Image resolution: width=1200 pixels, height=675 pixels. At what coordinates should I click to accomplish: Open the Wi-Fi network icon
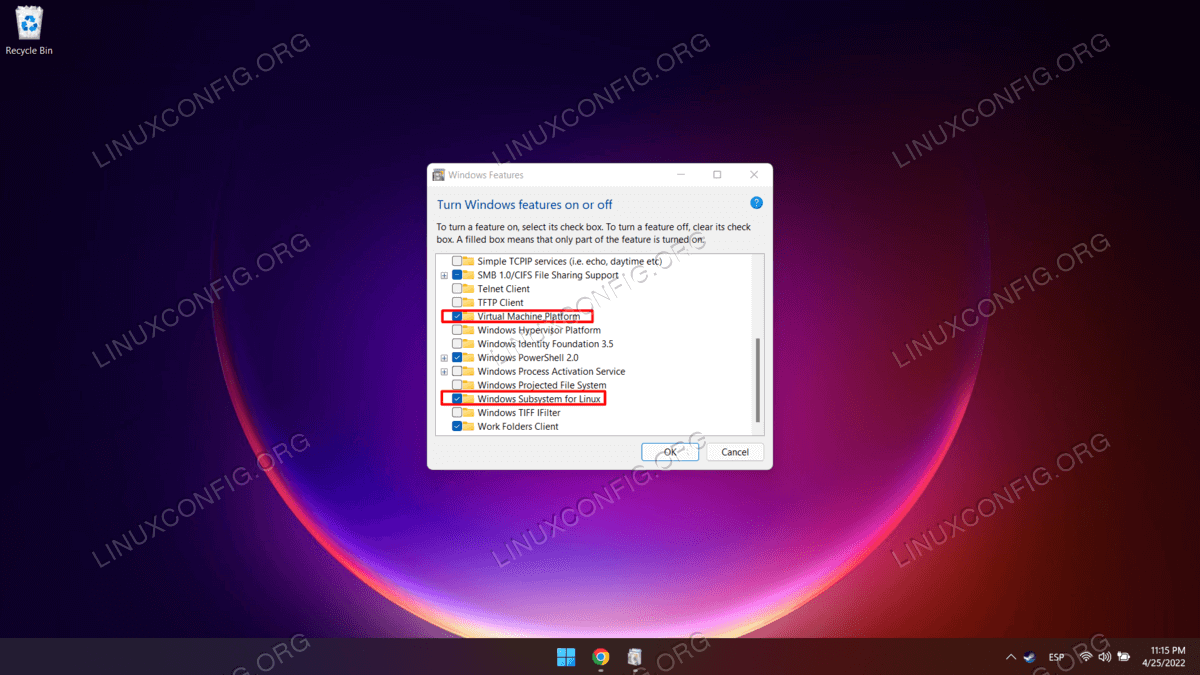[1086, 657]
